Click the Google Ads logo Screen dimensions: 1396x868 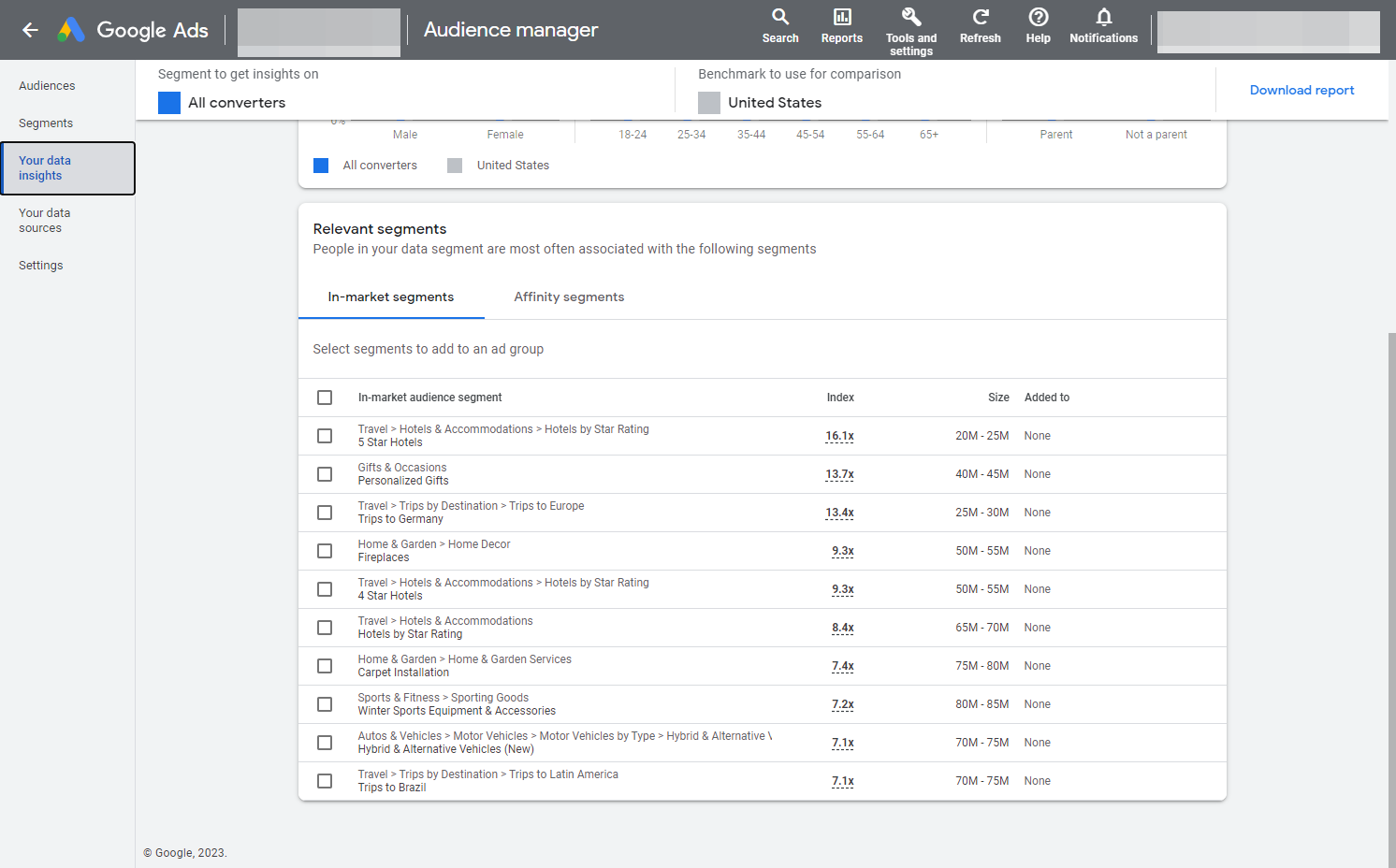pyautogui.click(x=133, y=30)
